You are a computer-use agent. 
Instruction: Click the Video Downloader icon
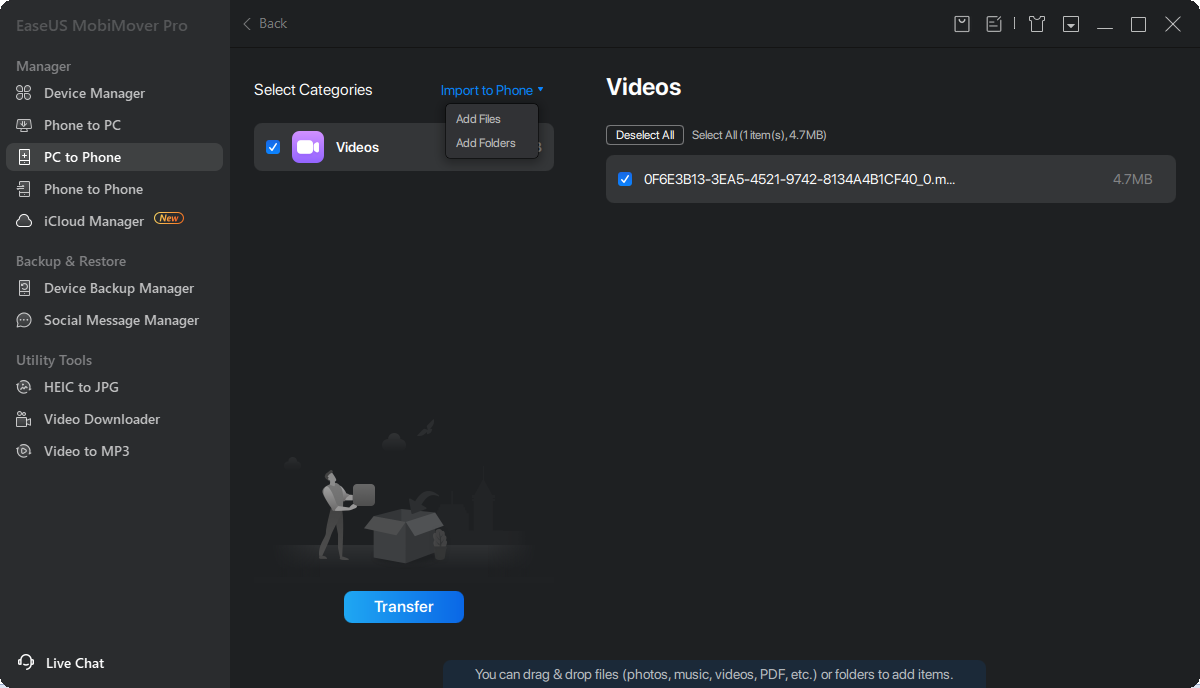(x=24, y=419)
